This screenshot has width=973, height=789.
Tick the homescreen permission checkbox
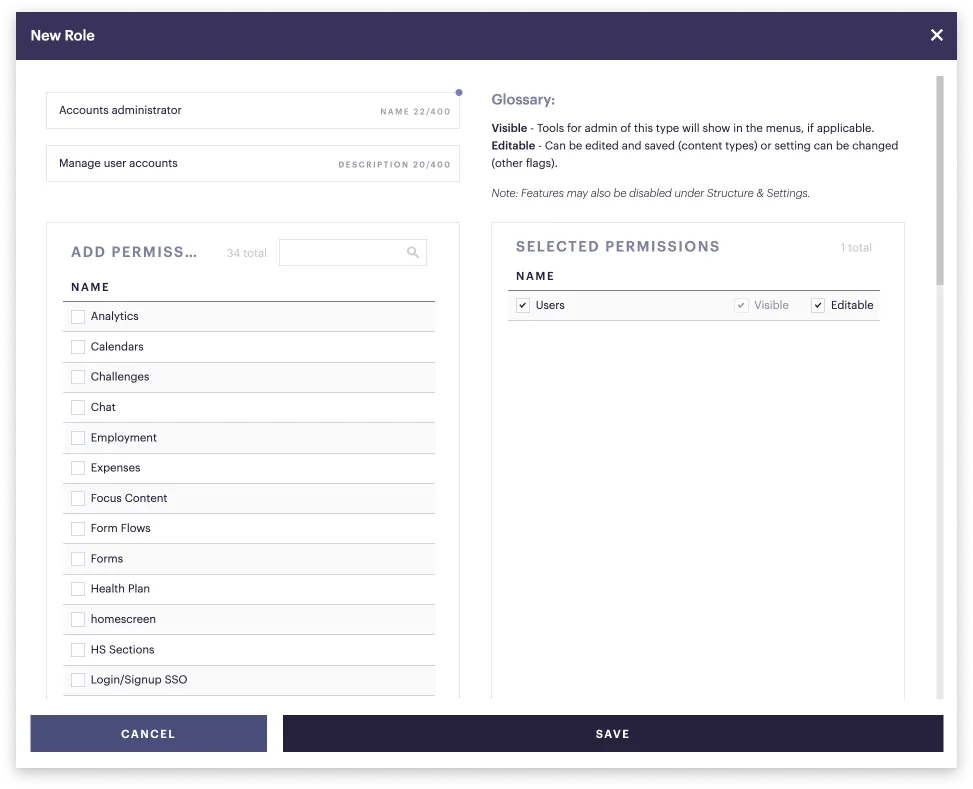[78, 619]
